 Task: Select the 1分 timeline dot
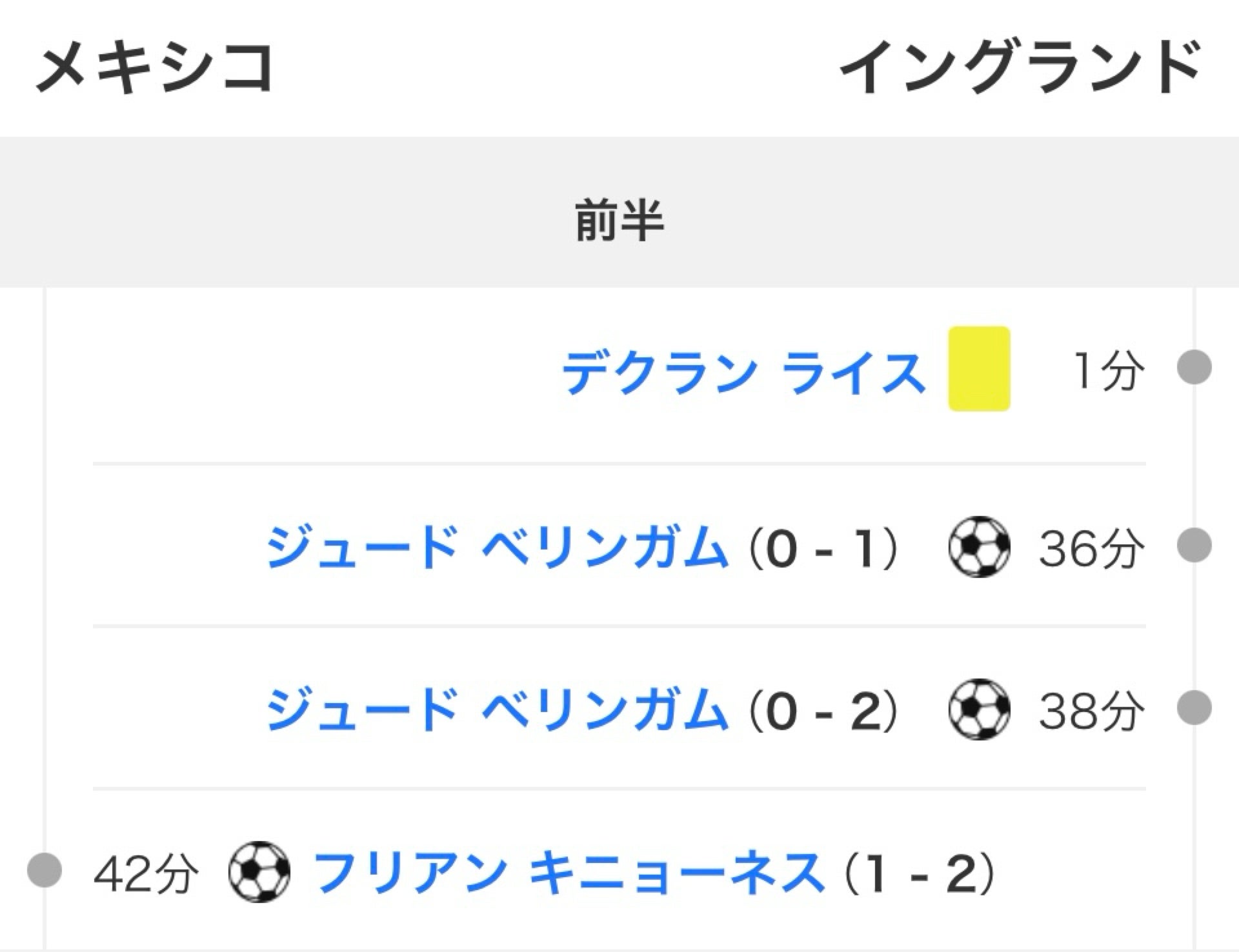tap(1194, 367)
